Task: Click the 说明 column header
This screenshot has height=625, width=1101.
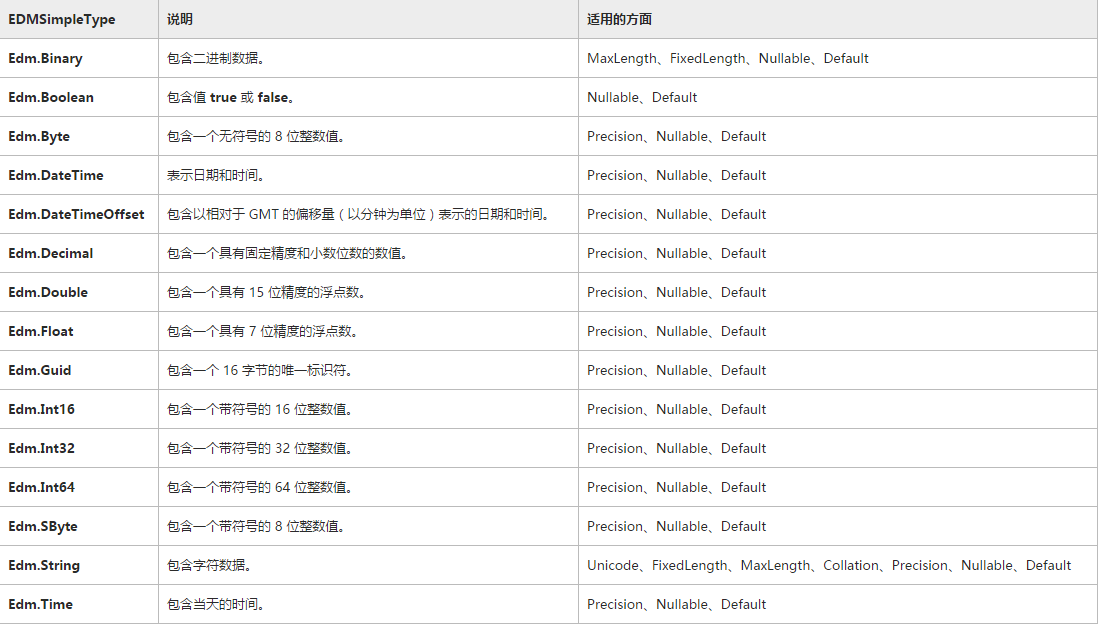Action: [180, 19]
